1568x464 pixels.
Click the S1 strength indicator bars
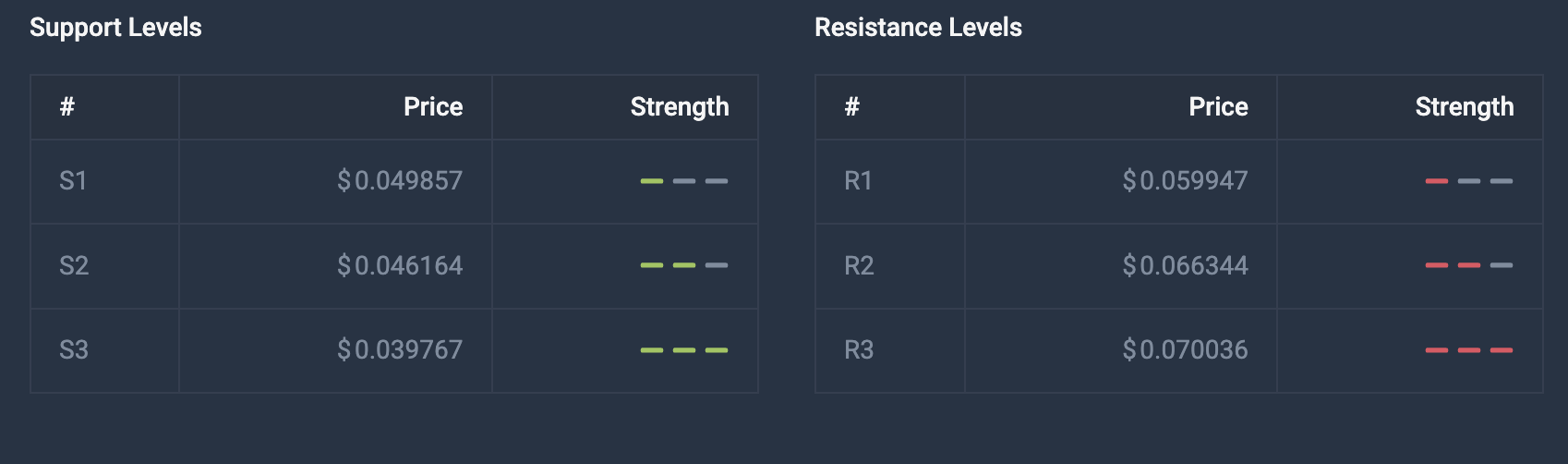coord(684,181)
